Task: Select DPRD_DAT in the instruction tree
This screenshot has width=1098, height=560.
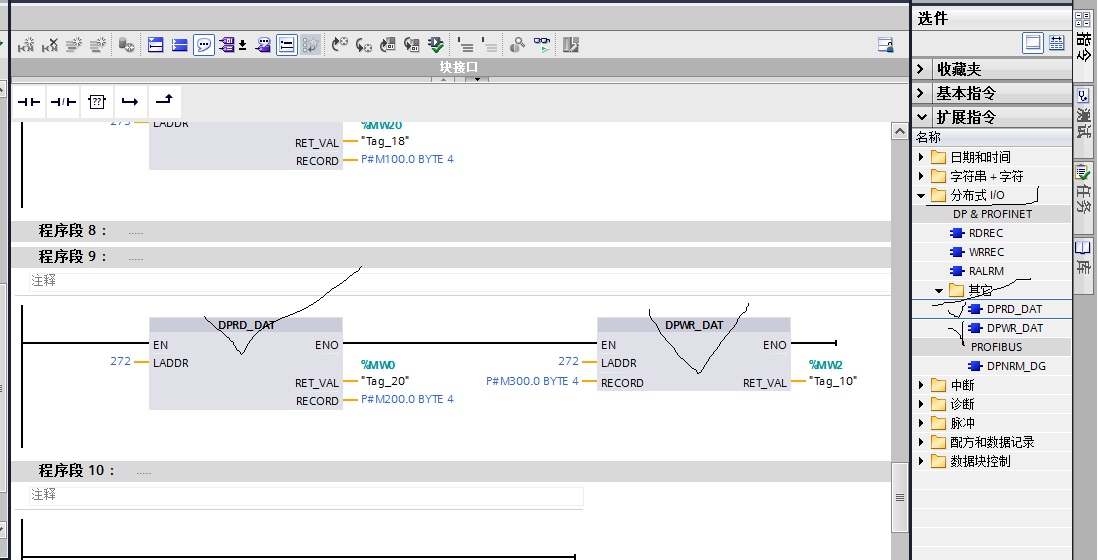Action: (x=1014, y=309)
